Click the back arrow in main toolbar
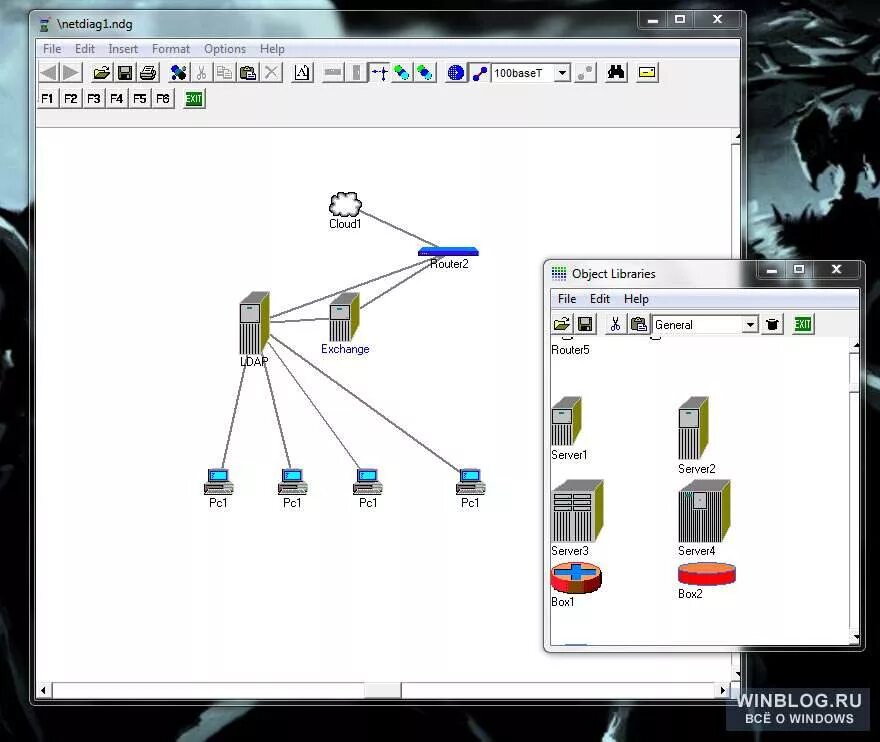Viewport: 880px width, 742px height. [x=49, y=72]
